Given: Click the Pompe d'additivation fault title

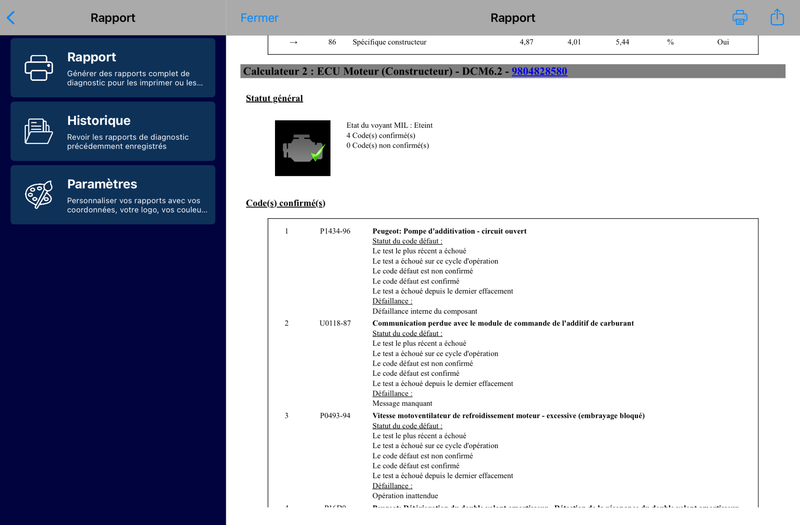Looking at the screenshot, I should tap(449, 231).
